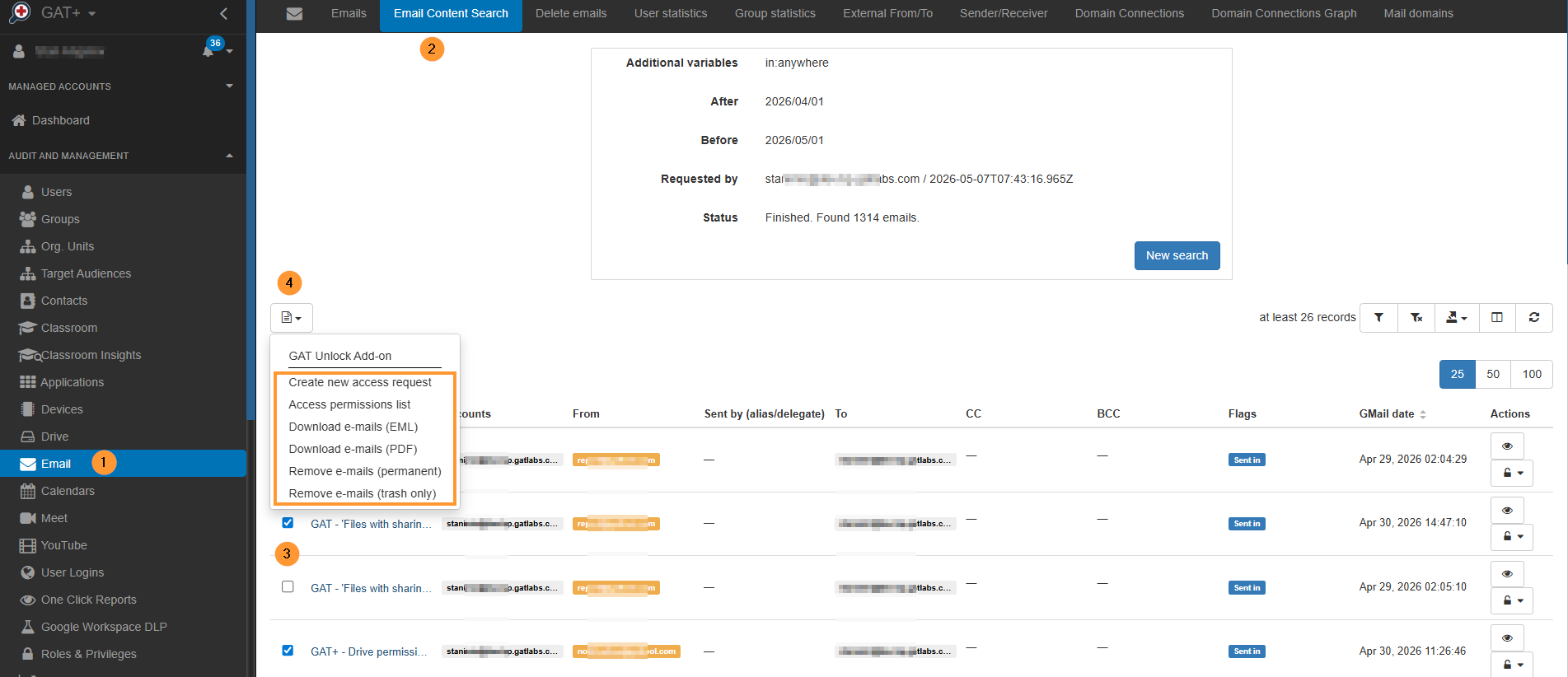The width and height of the screenshot is (1568, 677).
Task: Choose Remove e-mails (permanent)
Action: [x=365, y=471]
